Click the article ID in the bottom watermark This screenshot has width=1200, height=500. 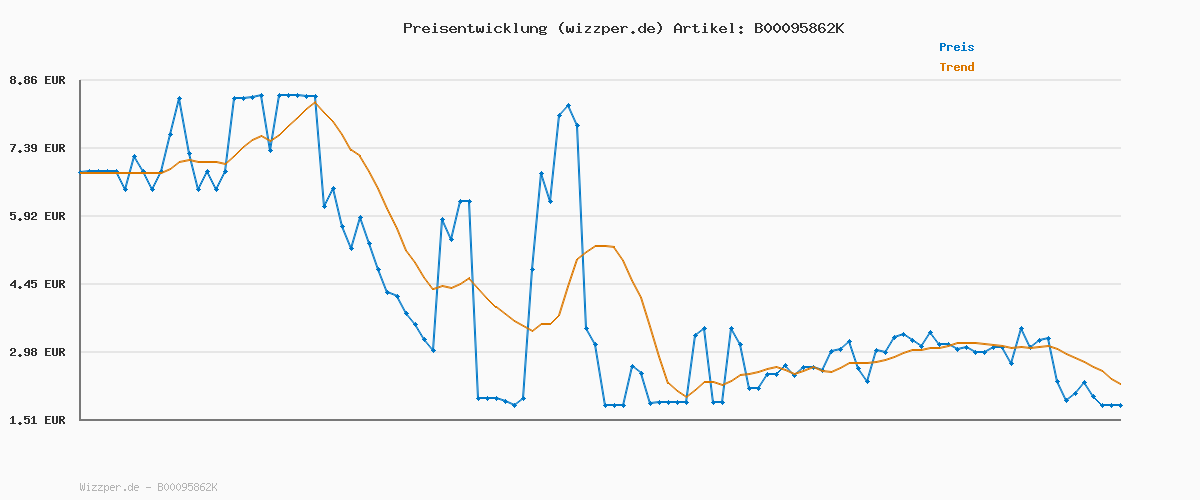[187, 487]
